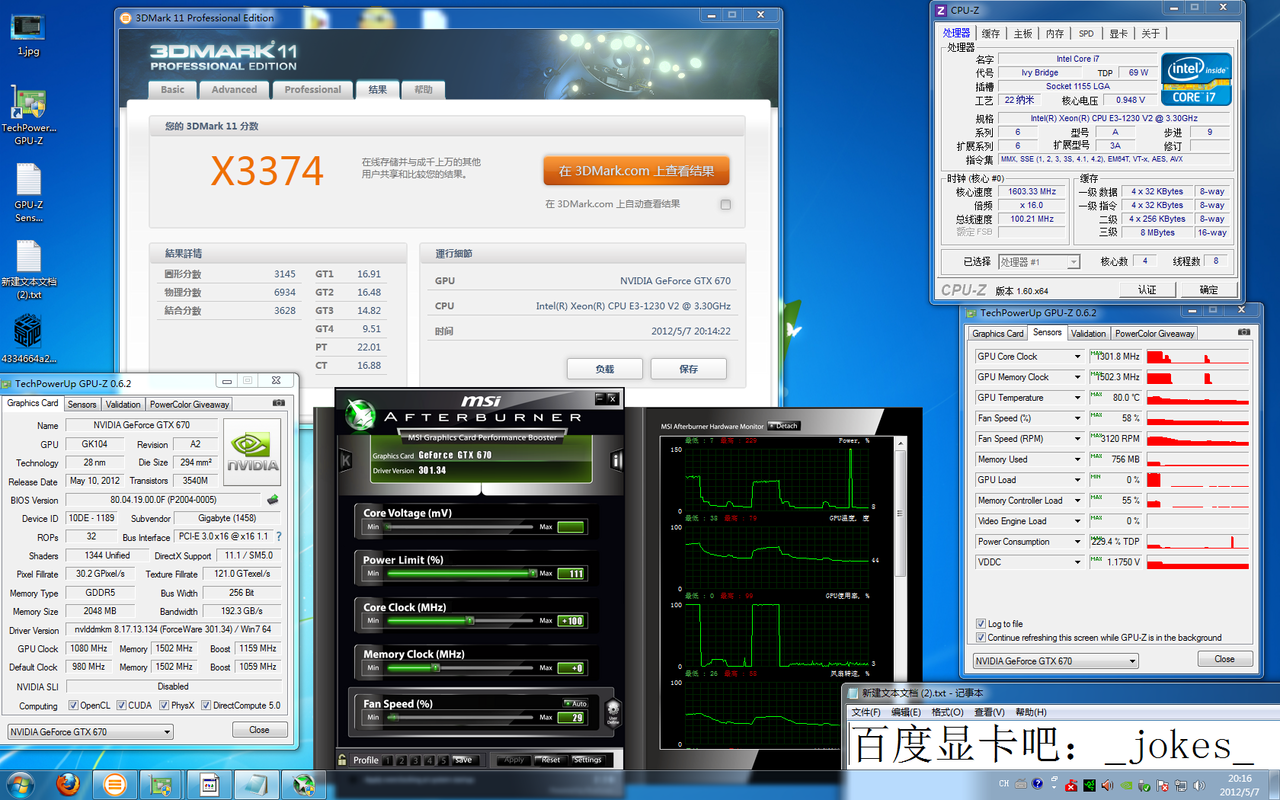Open the CPU-Z 处理器 #1 selection dropdown

[1039, 262]
